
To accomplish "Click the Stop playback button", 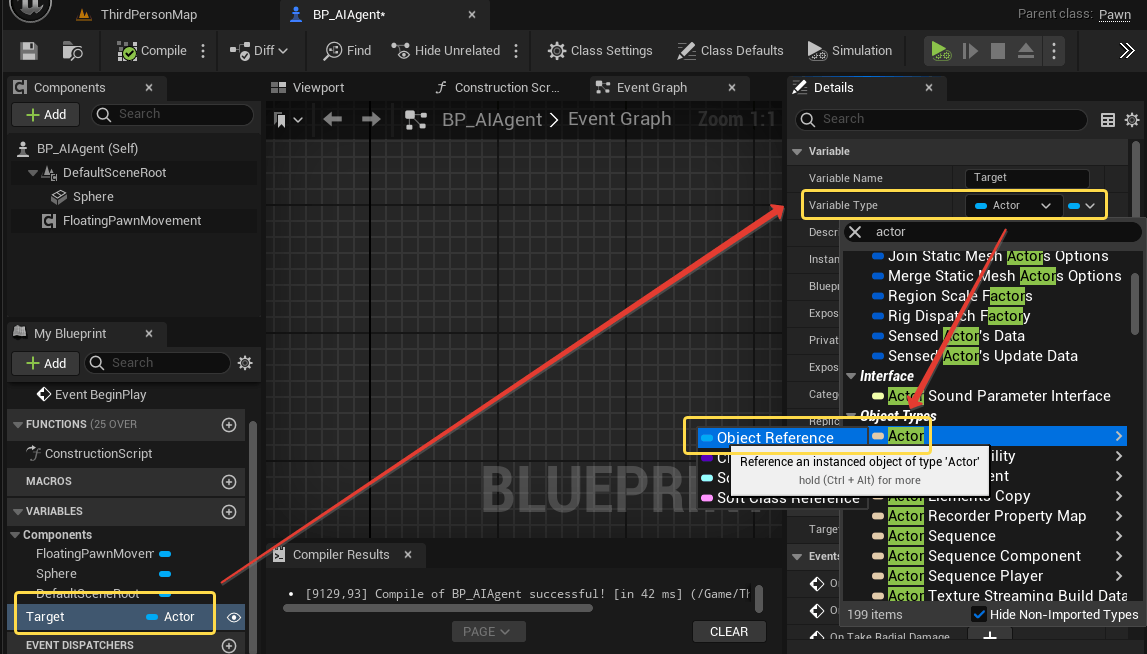I will click(998, 50).
